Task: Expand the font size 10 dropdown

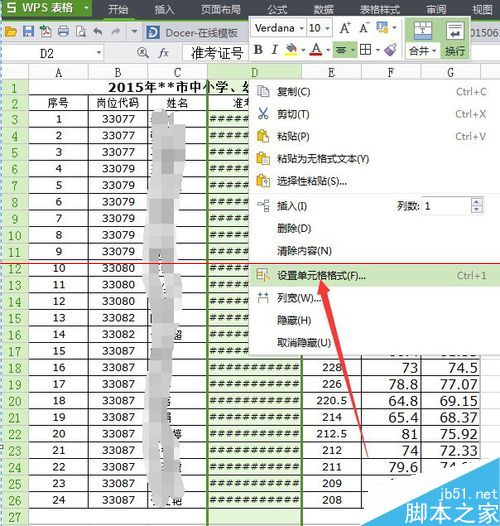Action: (328, 28)
